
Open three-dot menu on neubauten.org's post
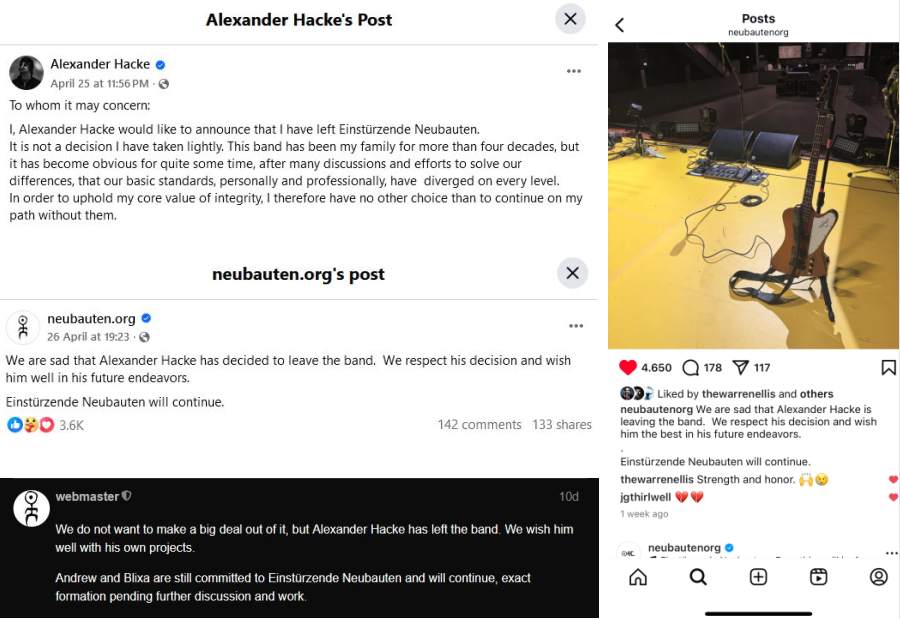tap(576, 326)
